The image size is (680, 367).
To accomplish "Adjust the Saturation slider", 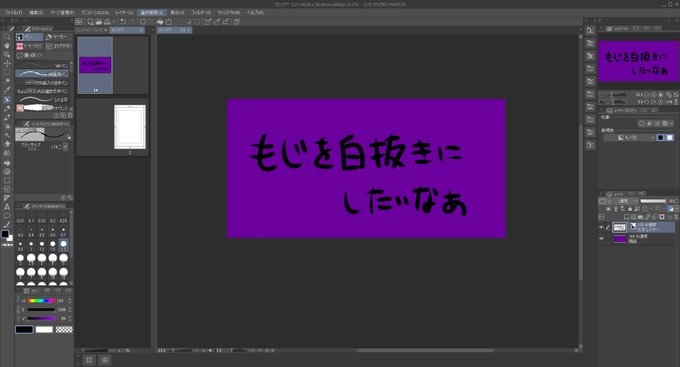I will (x=41, y=310).
